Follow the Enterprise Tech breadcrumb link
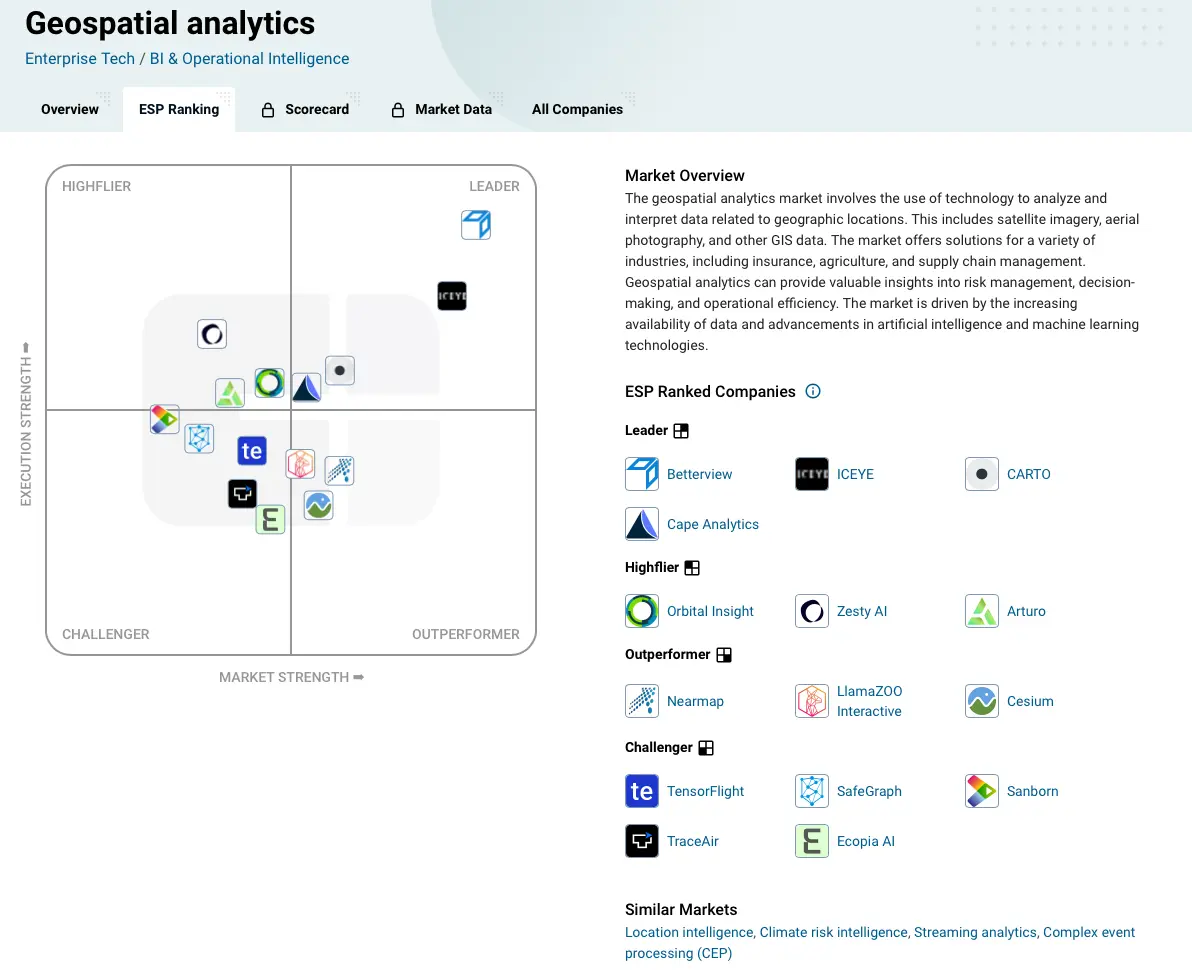Image resolution: width=1192 pixels, height=970 pixels. [80, 58]
